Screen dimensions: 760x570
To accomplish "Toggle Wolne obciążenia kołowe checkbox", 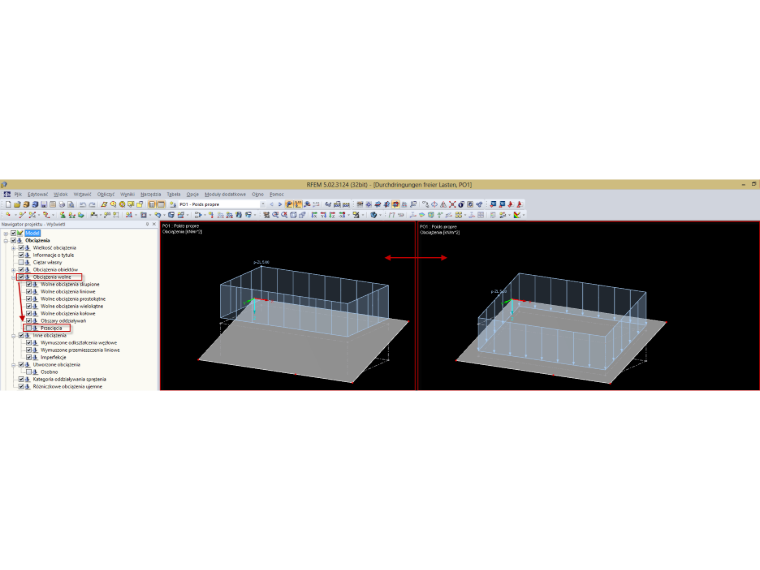I will click(x=29, y=314).
